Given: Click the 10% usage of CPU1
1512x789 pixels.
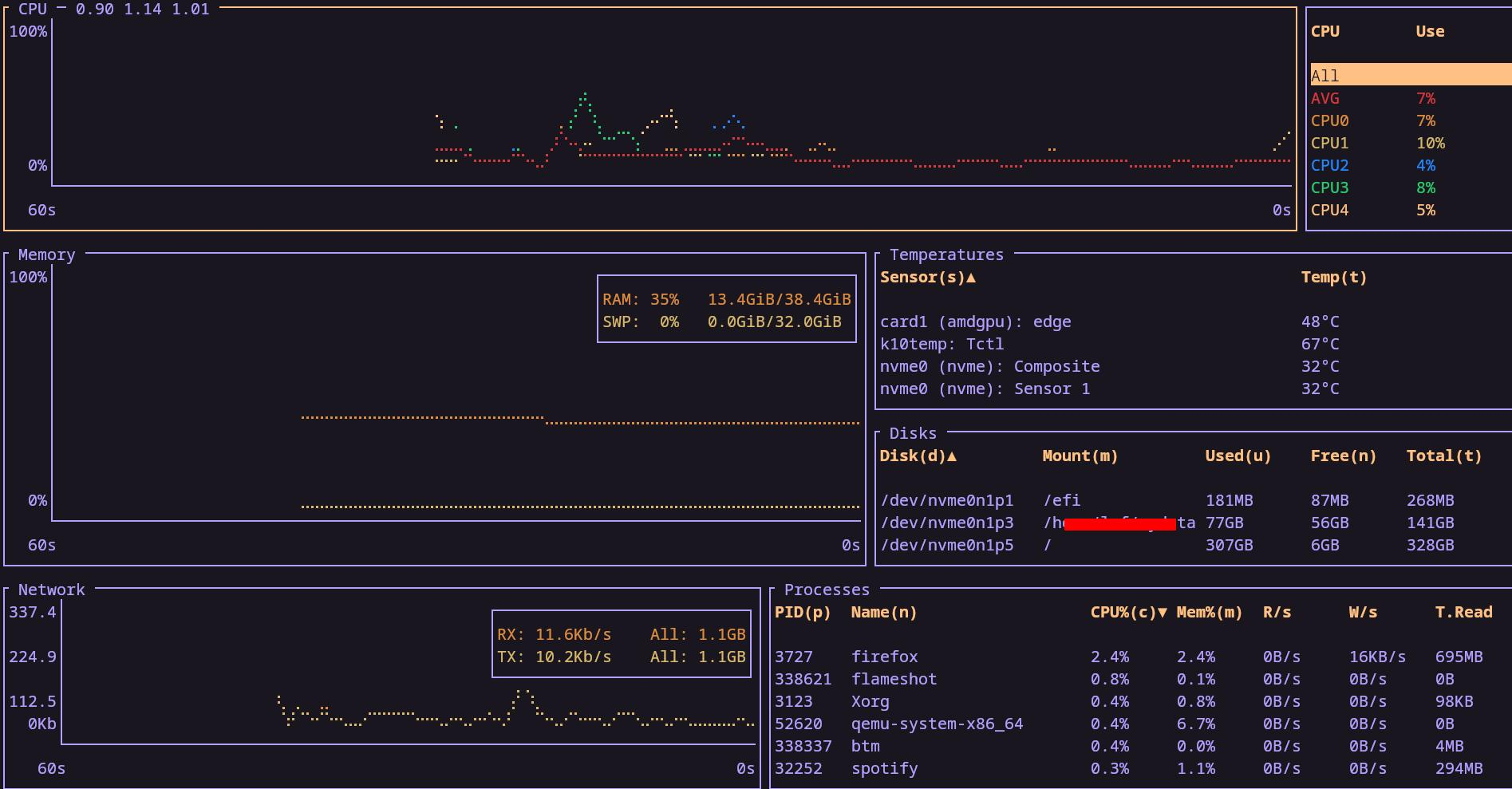Looking at the screenshot, I should [x=1430, y=143].
